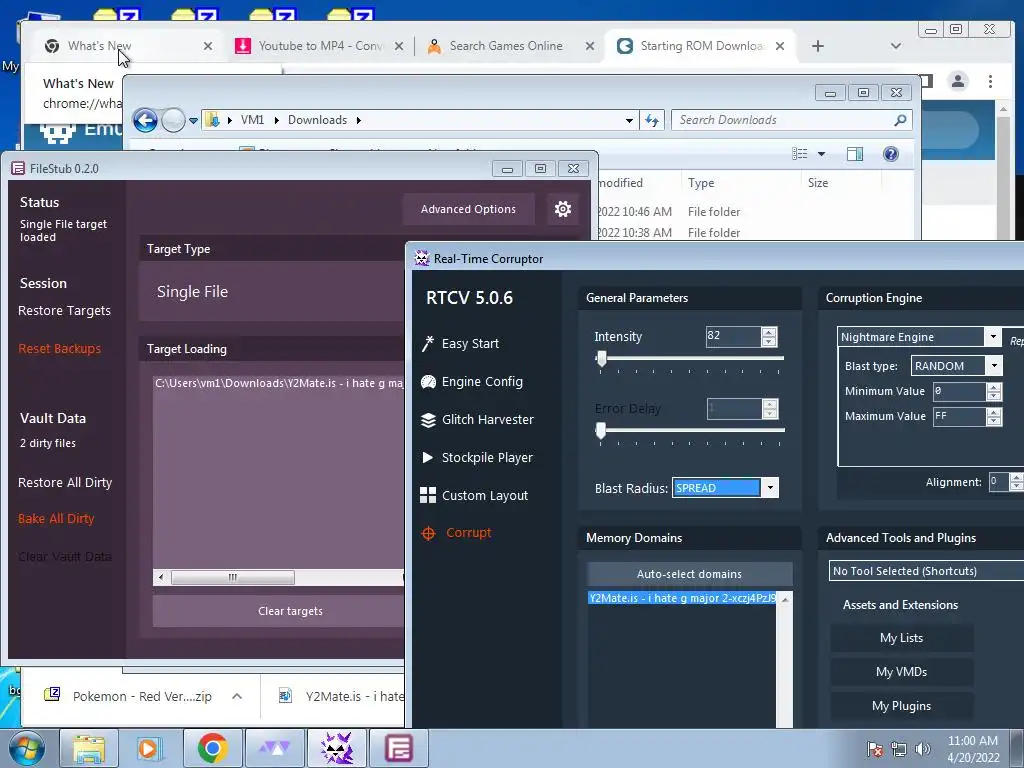The width and height of the screenshot is (1024, 768).
Task: Click the Minimum Value field
Action: coord(958,391)
